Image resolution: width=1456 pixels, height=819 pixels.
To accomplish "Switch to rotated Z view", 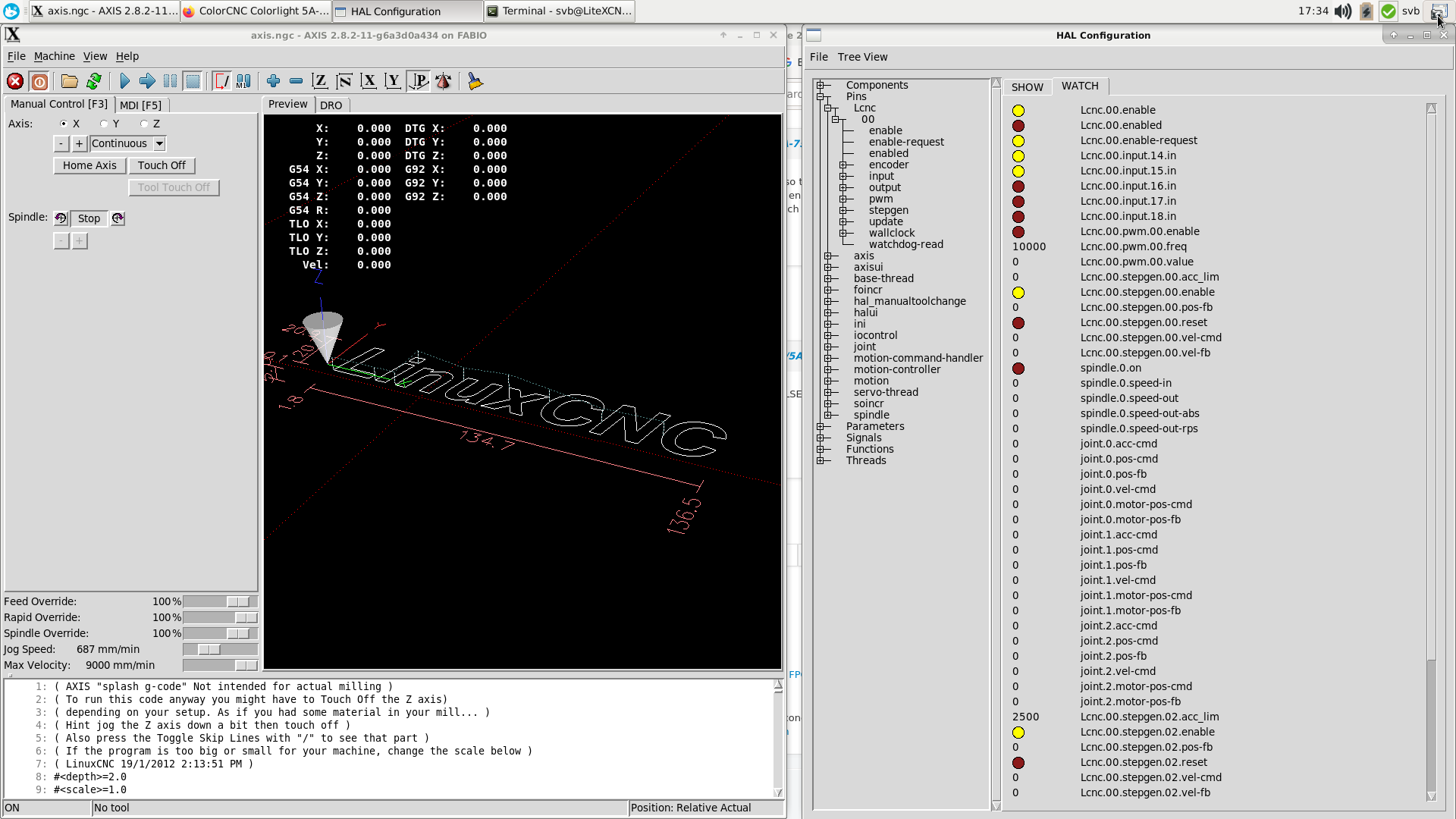I will tap(344, 81).
